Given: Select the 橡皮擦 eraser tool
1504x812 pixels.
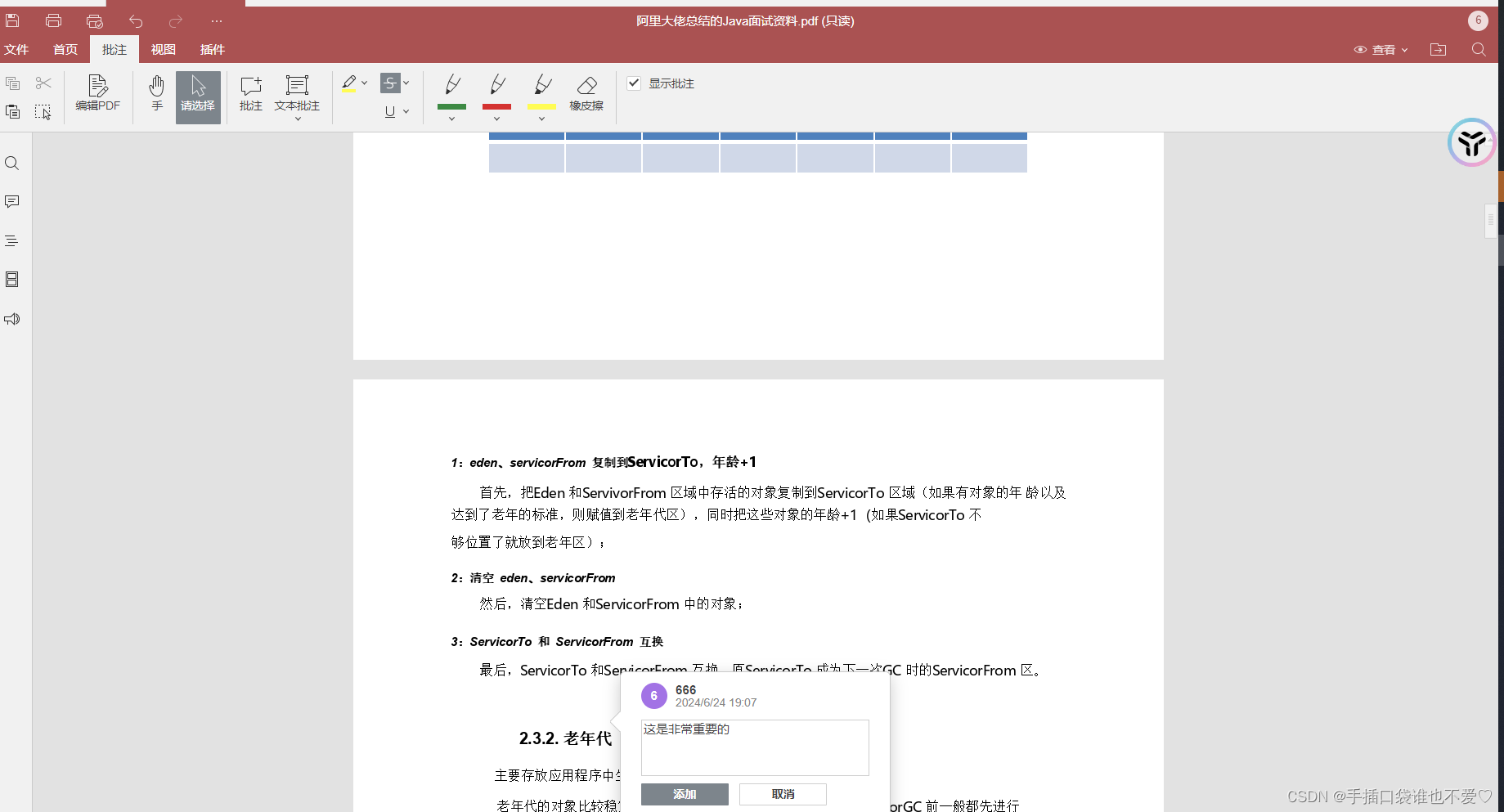Looking at the screenshot, I should 586,93.
